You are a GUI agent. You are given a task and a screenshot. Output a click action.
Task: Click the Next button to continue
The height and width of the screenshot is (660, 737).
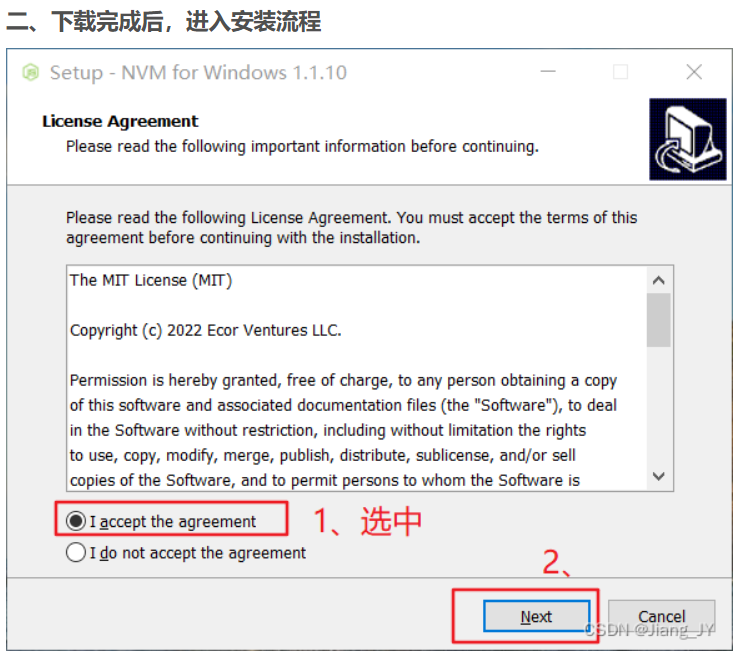[x=536, y=616]
